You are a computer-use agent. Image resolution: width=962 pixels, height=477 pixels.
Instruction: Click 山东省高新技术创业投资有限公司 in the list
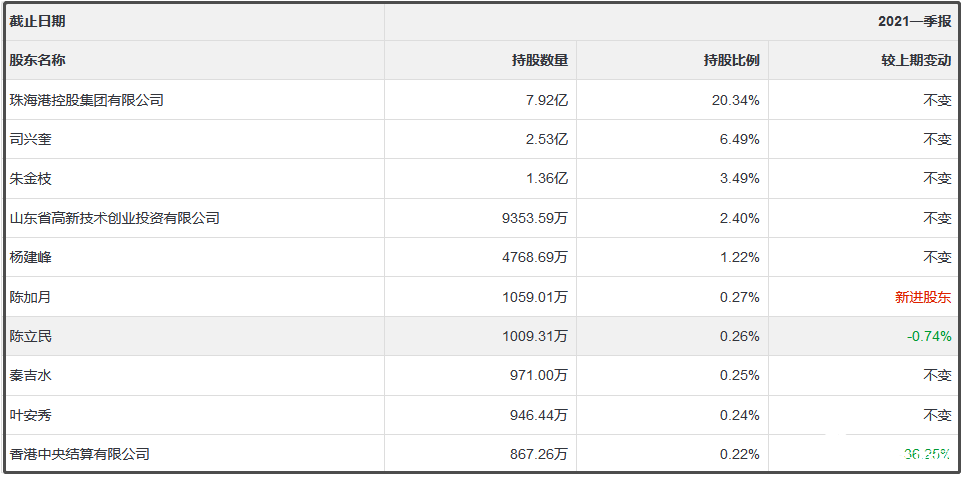[114, 218]
